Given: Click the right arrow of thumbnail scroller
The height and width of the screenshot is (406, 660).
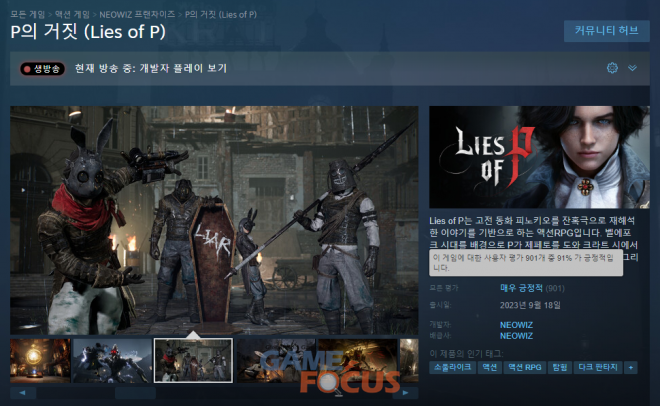Looking at the screenshot, I should point(405,393).
